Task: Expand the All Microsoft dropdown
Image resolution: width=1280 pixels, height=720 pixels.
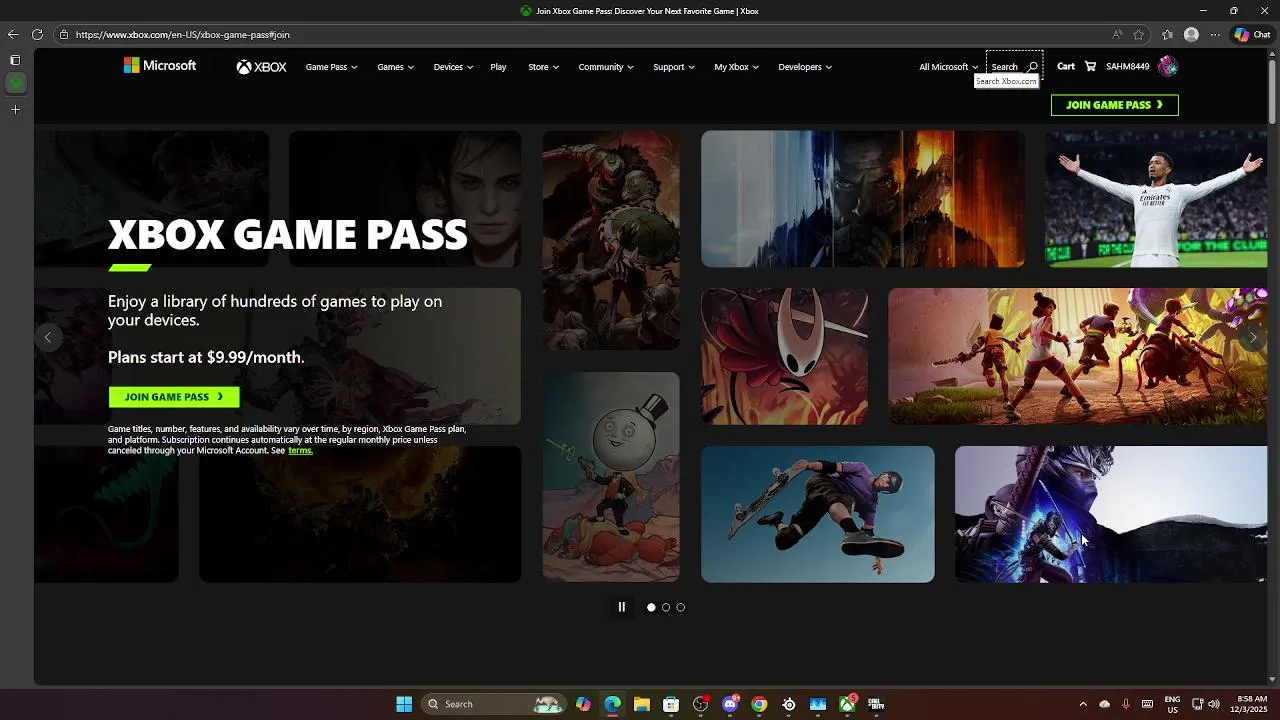Action: [x=949, y=67]
